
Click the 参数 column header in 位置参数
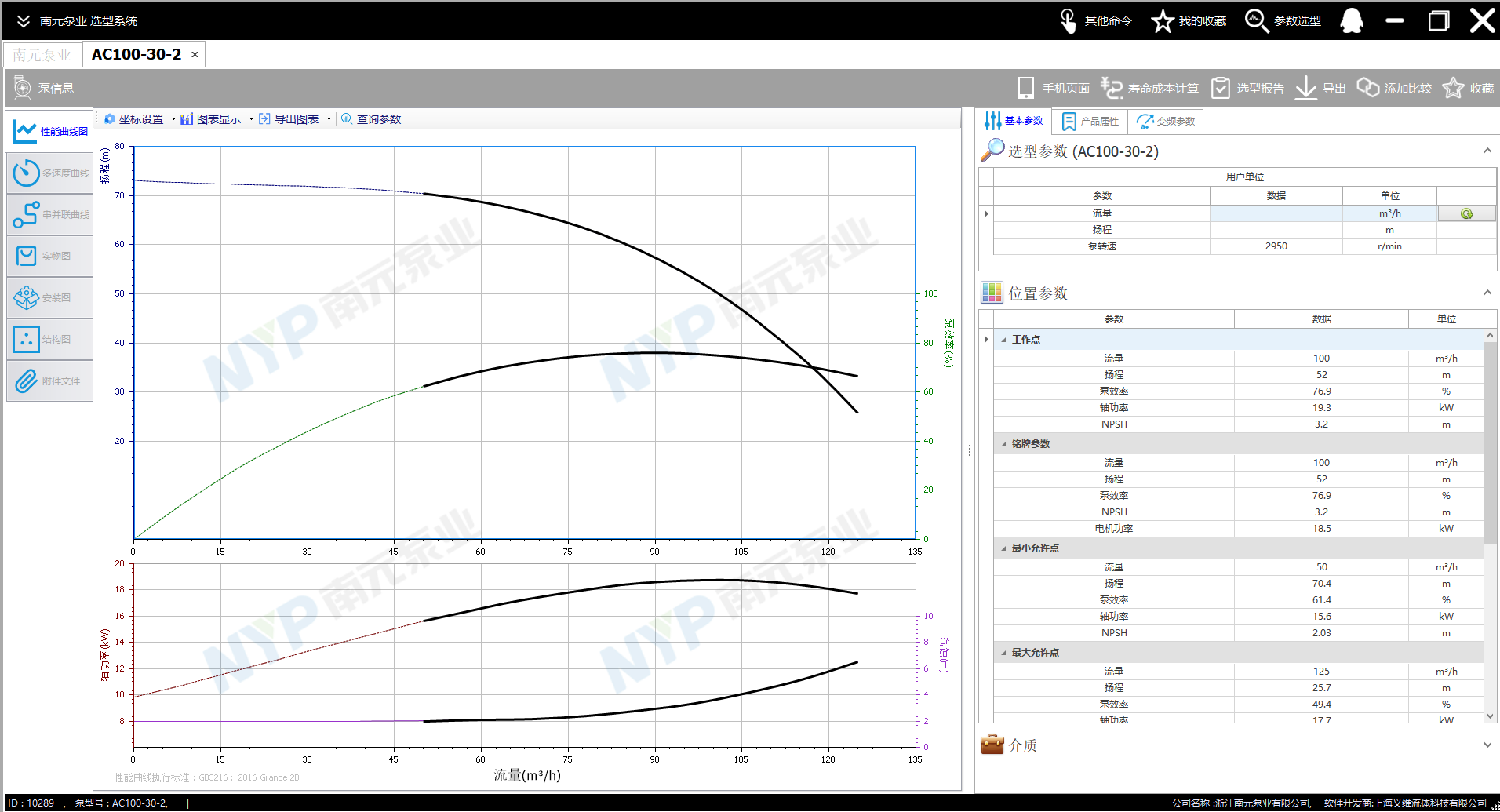pos(1114,319)
